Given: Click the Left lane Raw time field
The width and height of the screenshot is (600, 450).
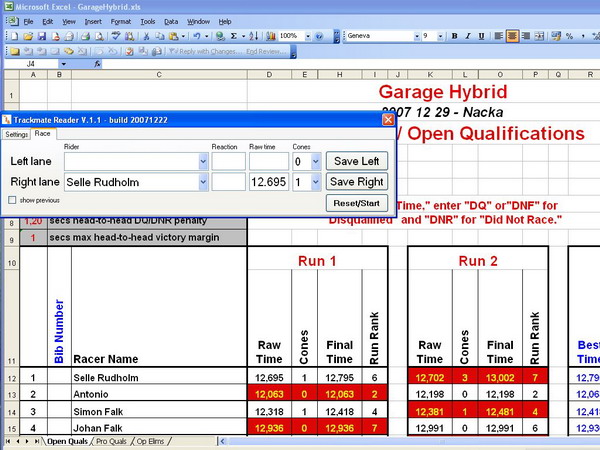Looking at the screenshot, I should [269, 161].
